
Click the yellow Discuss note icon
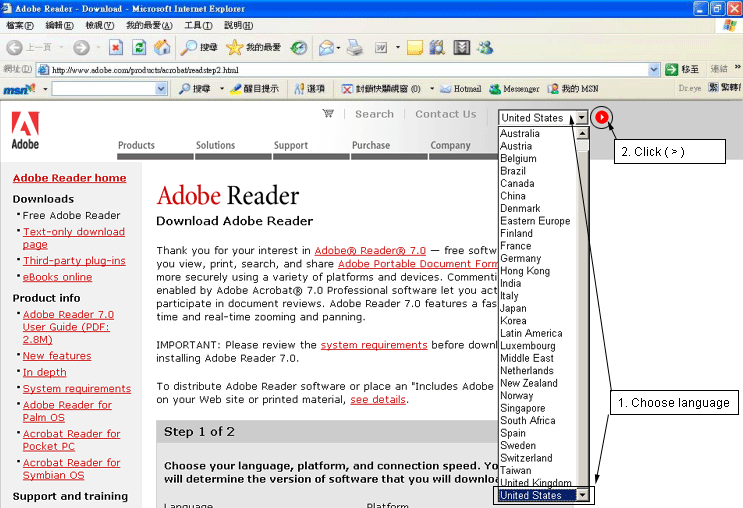pos(415,47)
